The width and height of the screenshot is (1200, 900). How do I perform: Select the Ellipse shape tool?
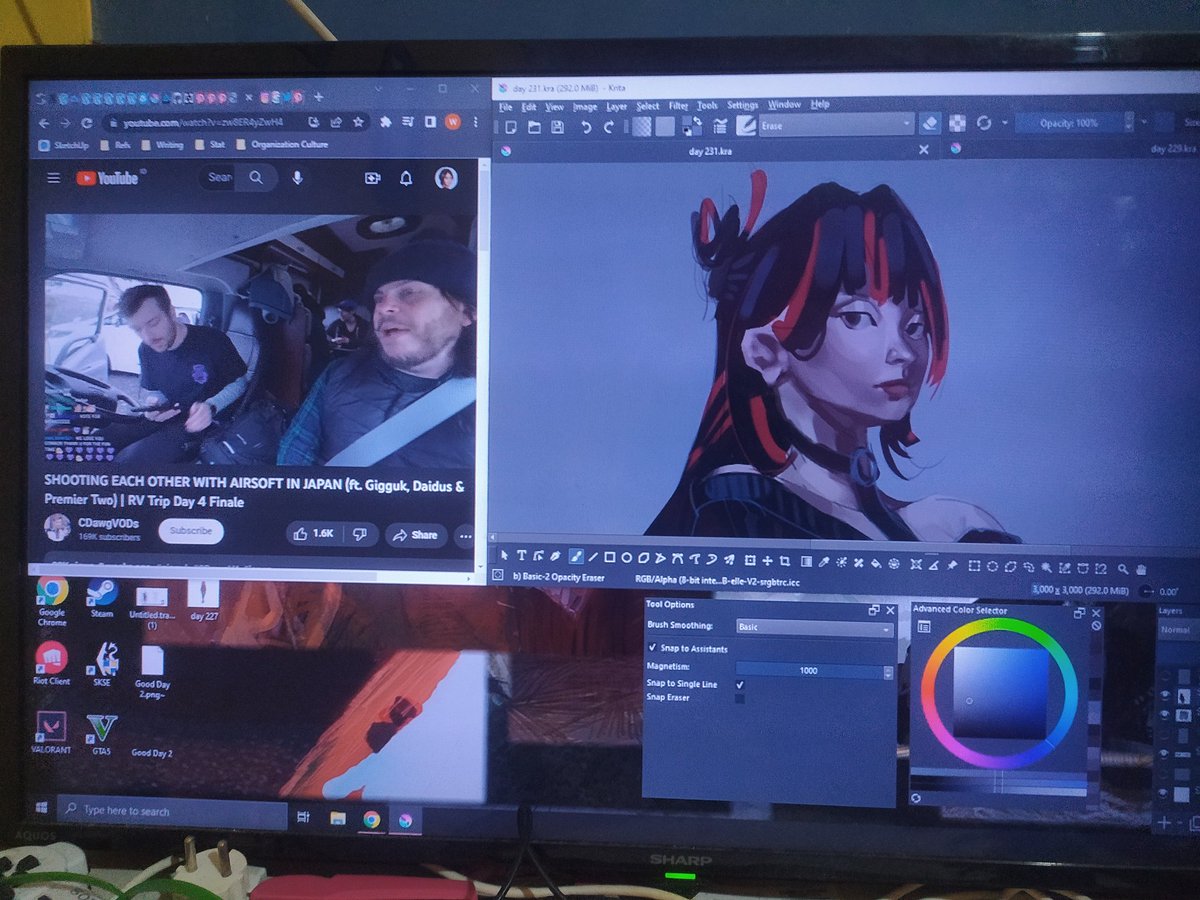[x=625, y=557]
